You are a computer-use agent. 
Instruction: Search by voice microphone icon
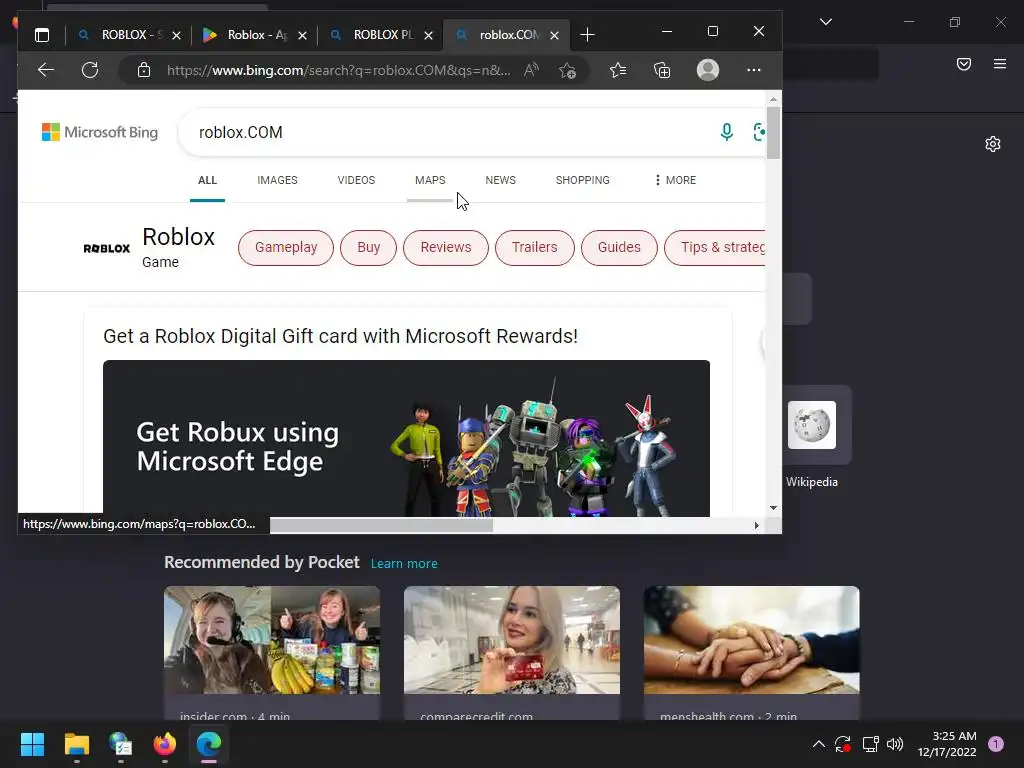click(x=726, y=132)
